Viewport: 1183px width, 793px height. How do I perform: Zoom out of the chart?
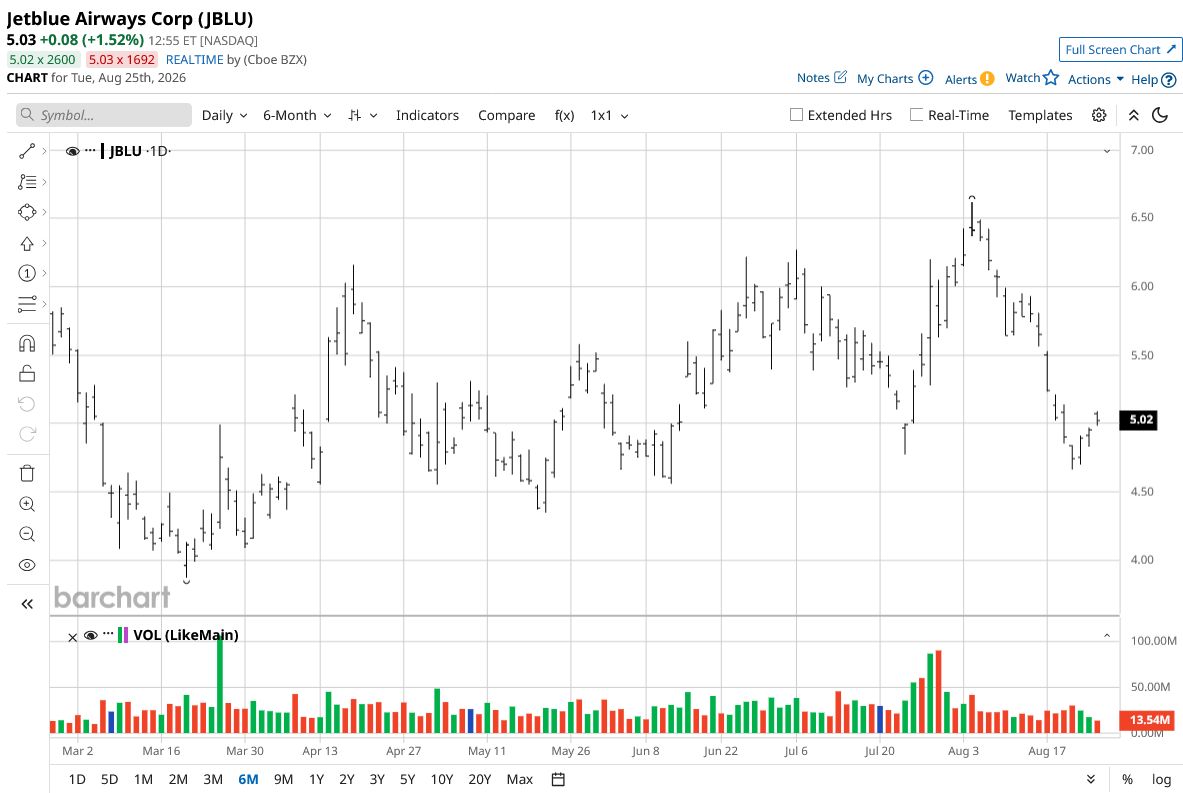(x=27, y=534)
